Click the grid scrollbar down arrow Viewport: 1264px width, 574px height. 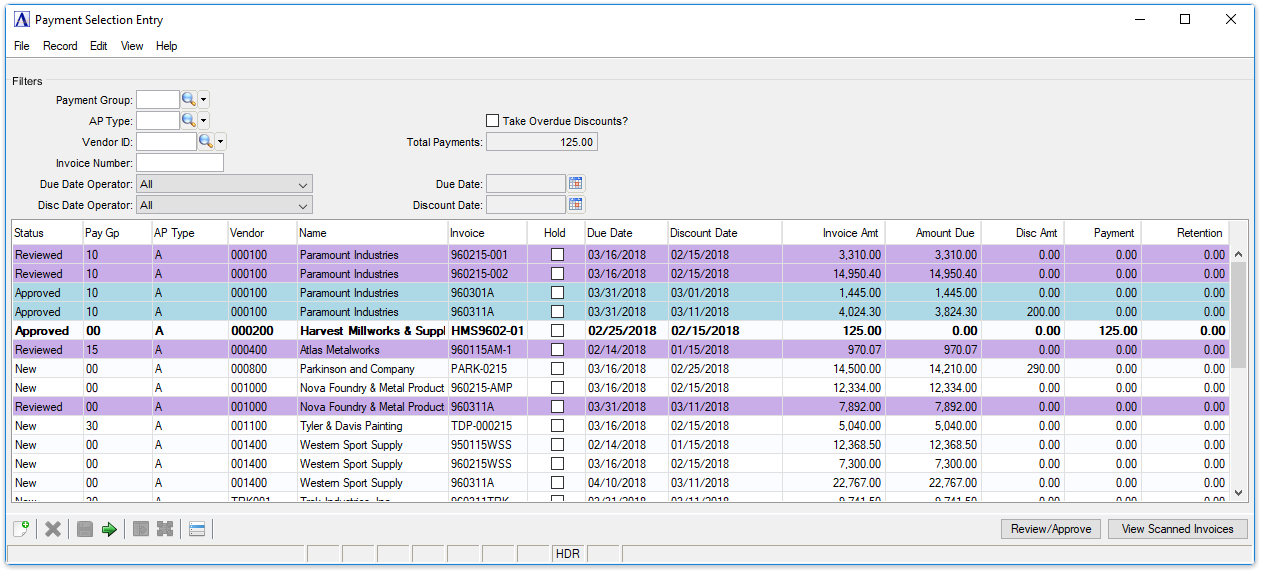[x=1240, y=492]
